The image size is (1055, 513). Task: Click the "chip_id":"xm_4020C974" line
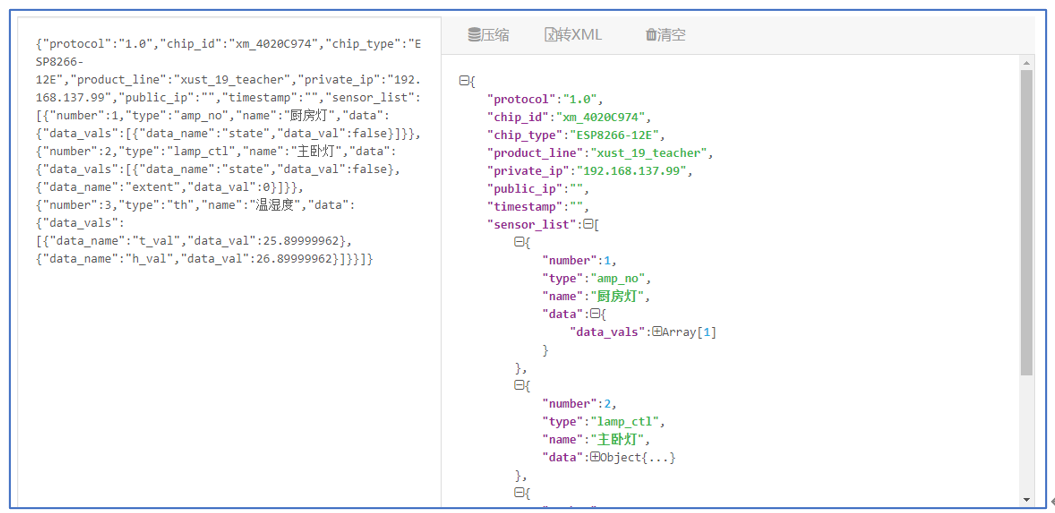point(569,117)
